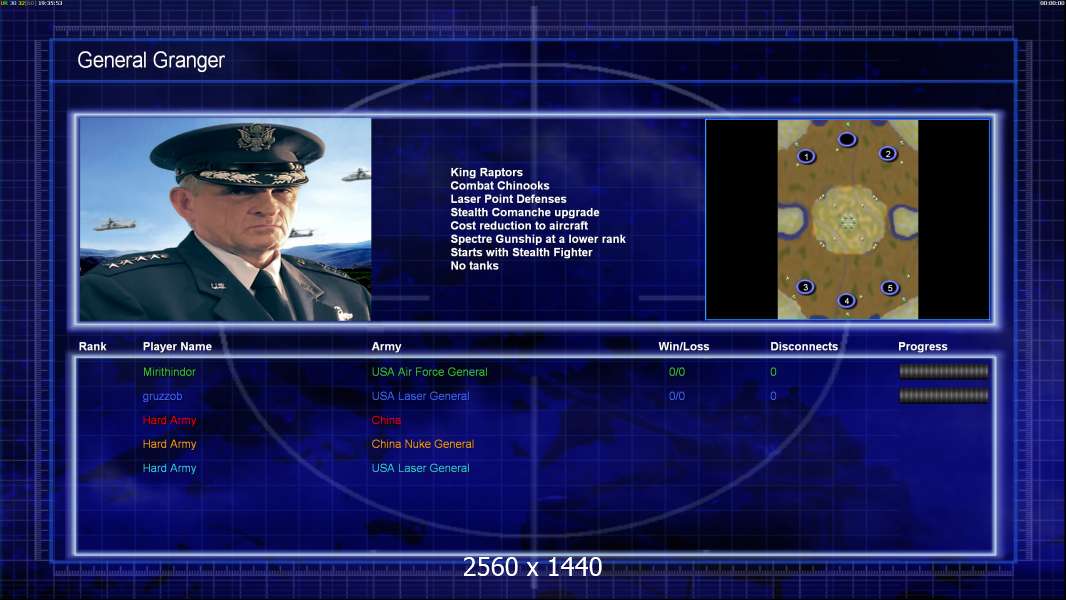Click Mirithindor's disconnects count
This screenshot has height=600, width=1066.
click(773, 372)
